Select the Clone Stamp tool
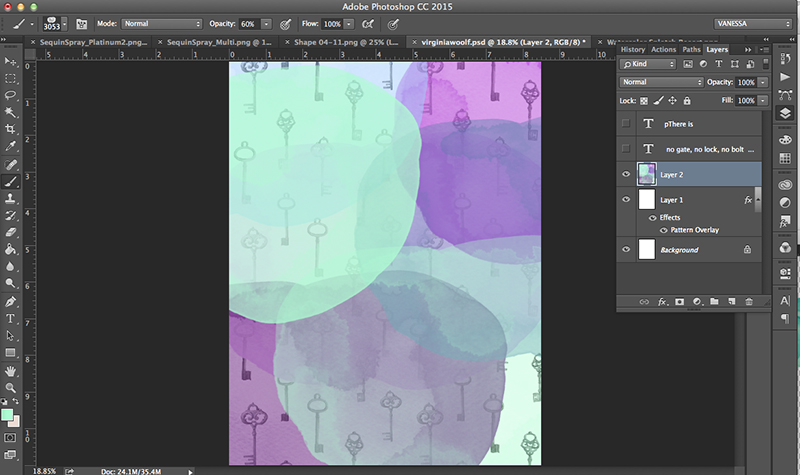 [10, 198]
